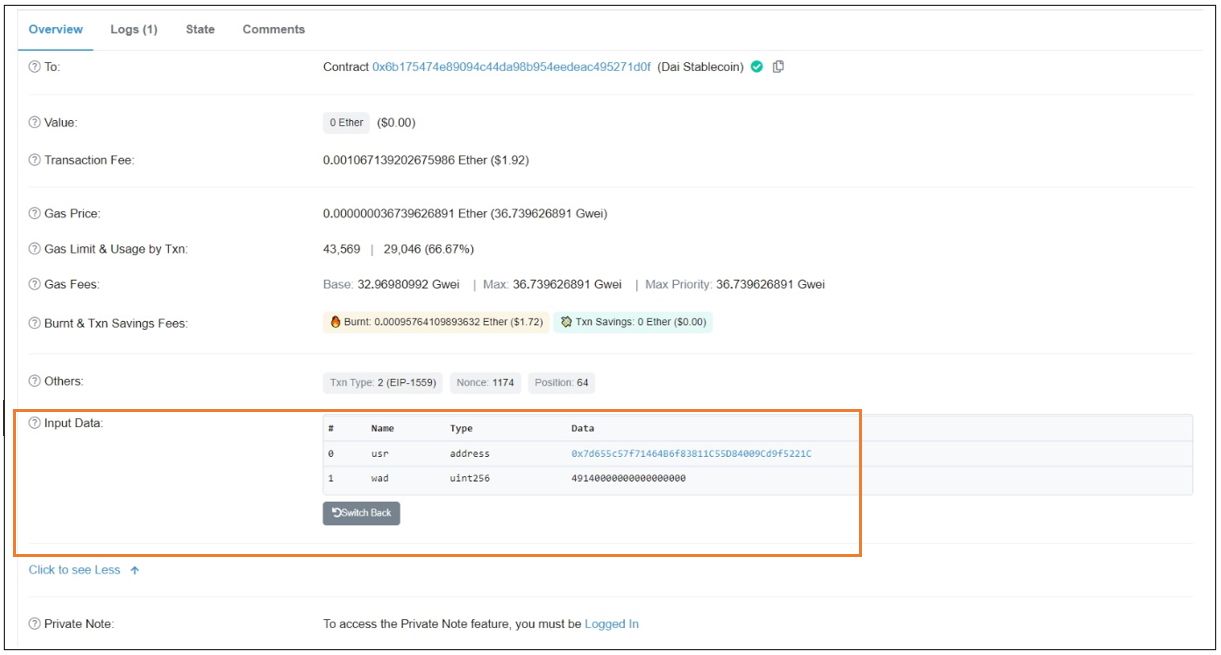The height and width of the screenshot is (655, 1221).
Task: Click the help icon beside Others
Action: click(x=35, y=382)
